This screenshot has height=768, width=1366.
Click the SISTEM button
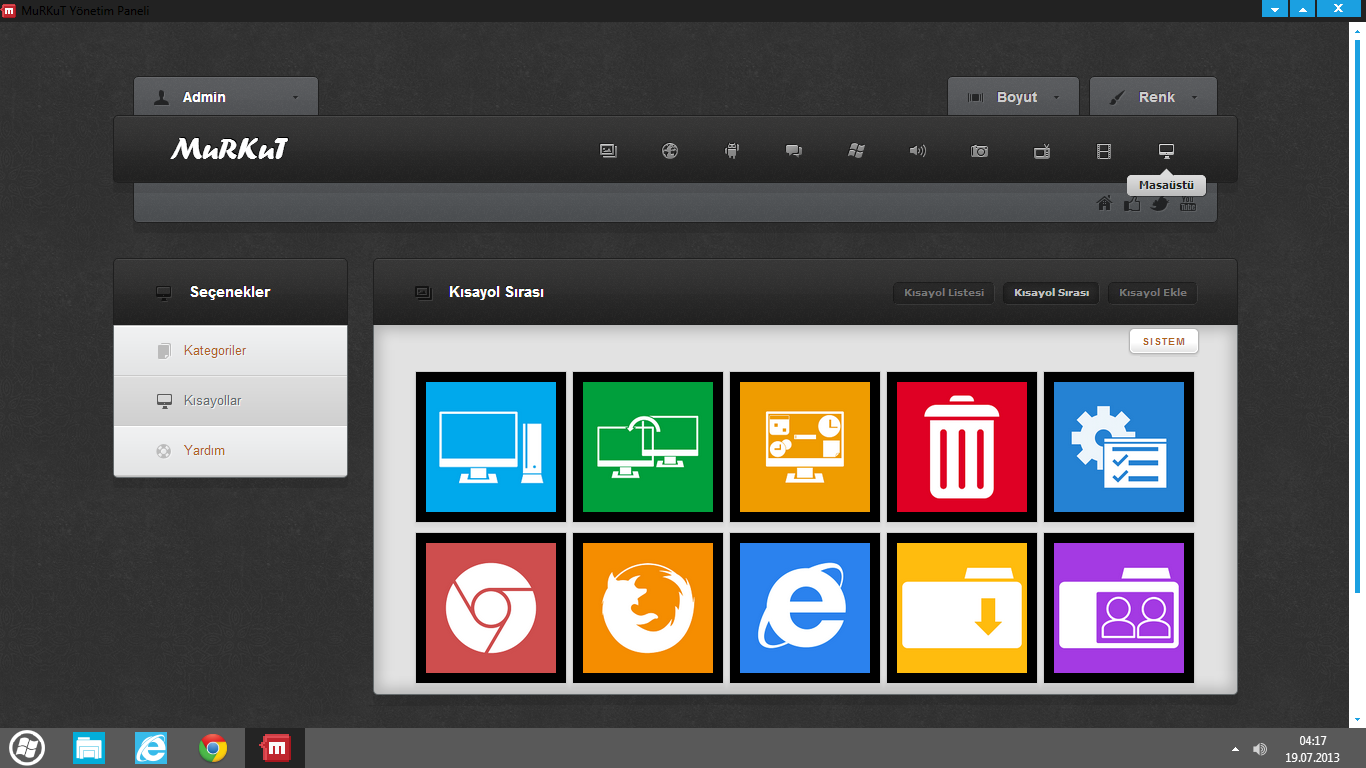click(x=1164, y=342)
